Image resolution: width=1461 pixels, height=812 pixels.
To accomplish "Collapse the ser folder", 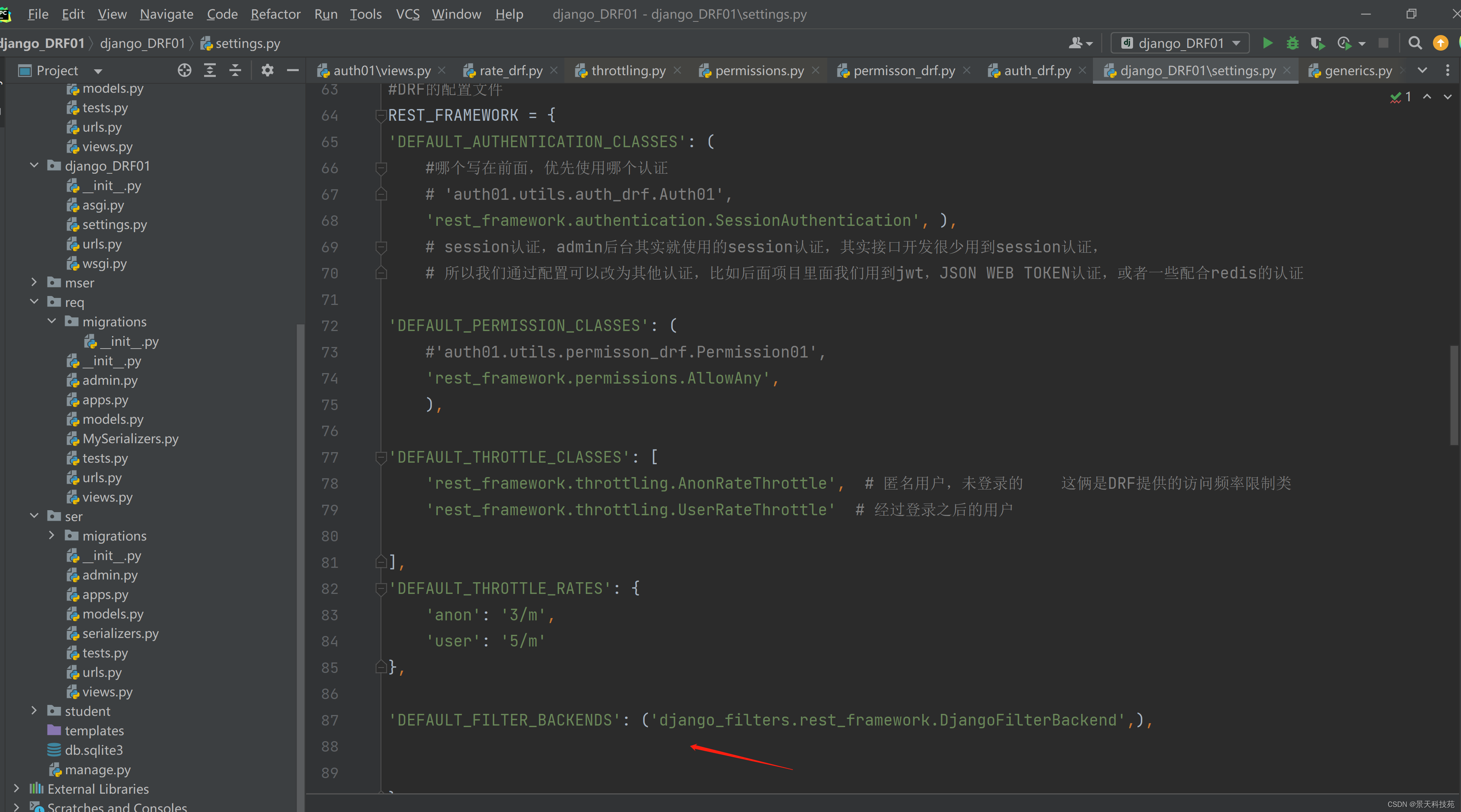I will click(34, 516).
